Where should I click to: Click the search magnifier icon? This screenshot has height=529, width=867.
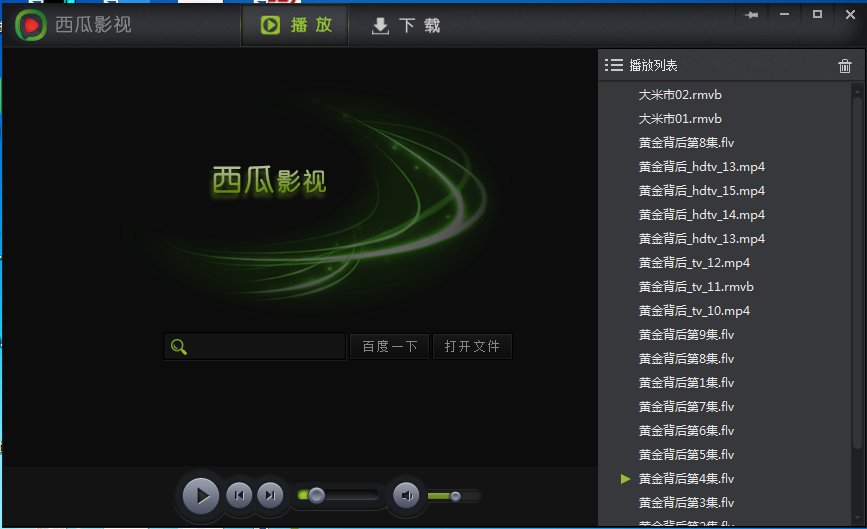coord(179,347)
